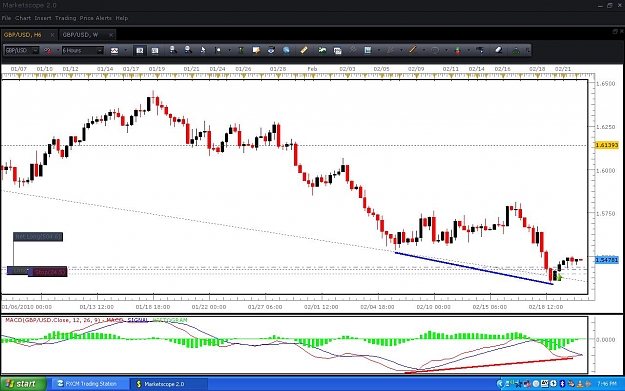Click the chart type icon
Image resolution: width=625 pixels, height=391 pixels.
tap(114, 51)
